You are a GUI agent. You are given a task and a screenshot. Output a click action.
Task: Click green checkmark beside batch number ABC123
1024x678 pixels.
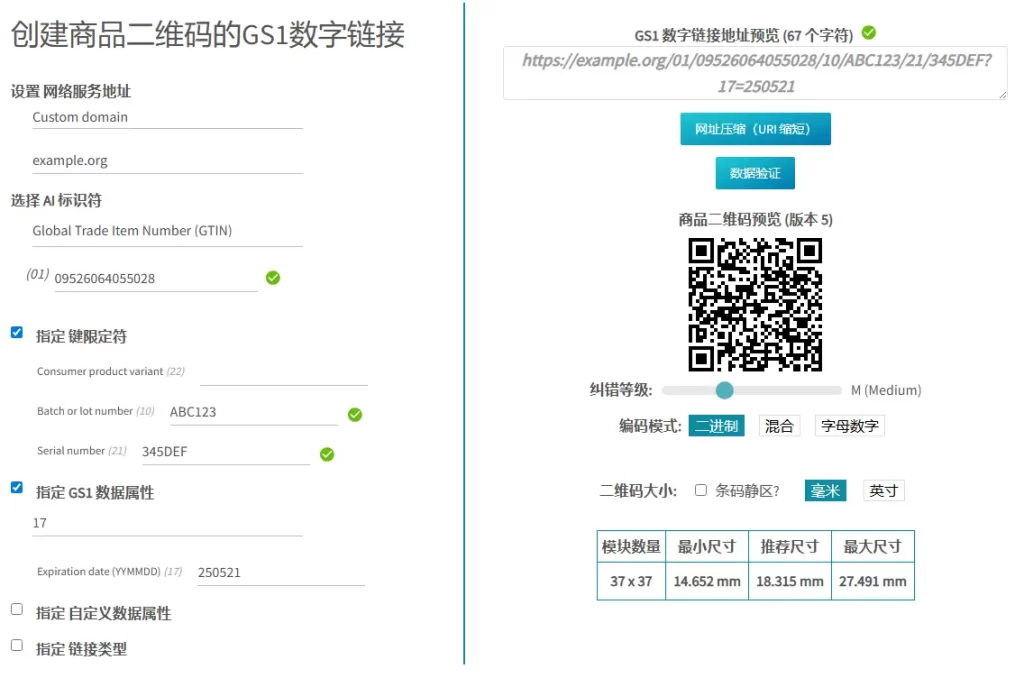[355, 414]
